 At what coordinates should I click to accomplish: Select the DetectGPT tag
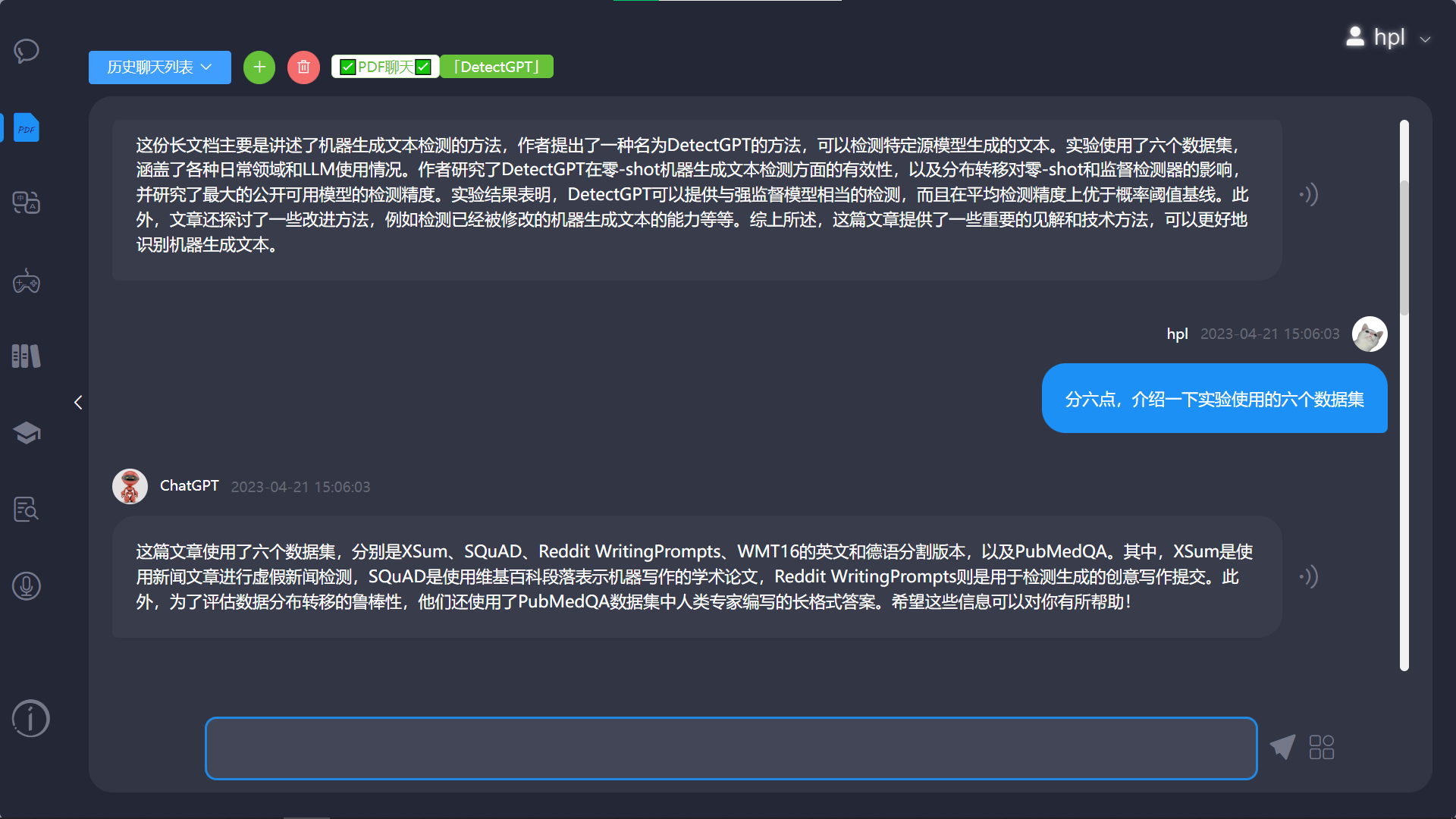point(497,67)
